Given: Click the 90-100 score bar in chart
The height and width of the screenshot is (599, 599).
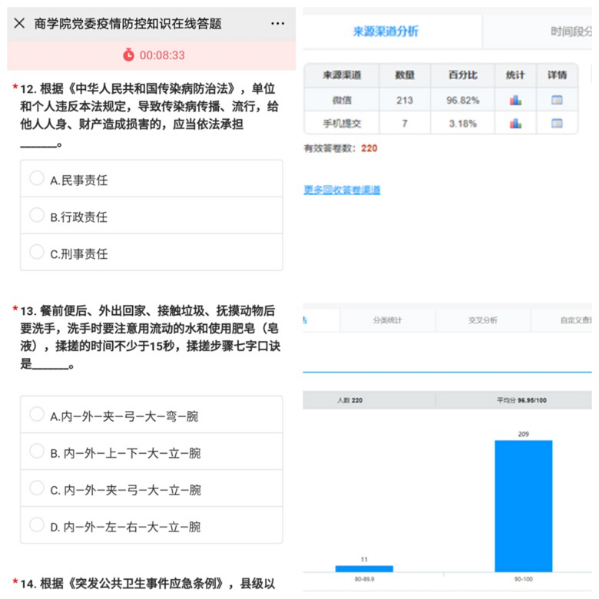Looking at the screenshot, I should (523, 506).
